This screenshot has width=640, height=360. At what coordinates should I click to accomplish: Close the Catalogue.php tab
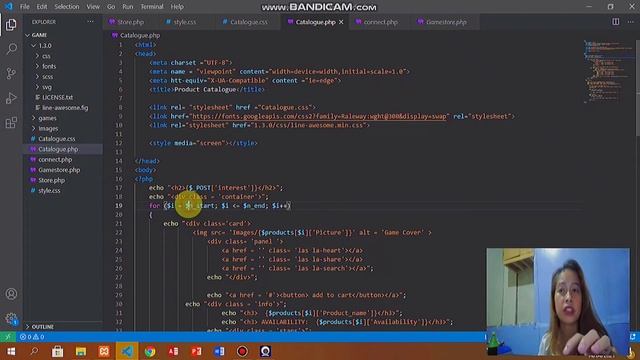(341, 22)
